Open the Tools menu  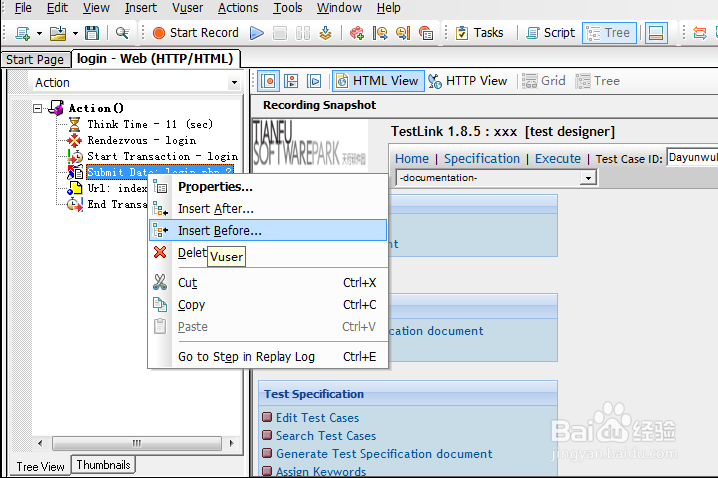tap(288, 8)
